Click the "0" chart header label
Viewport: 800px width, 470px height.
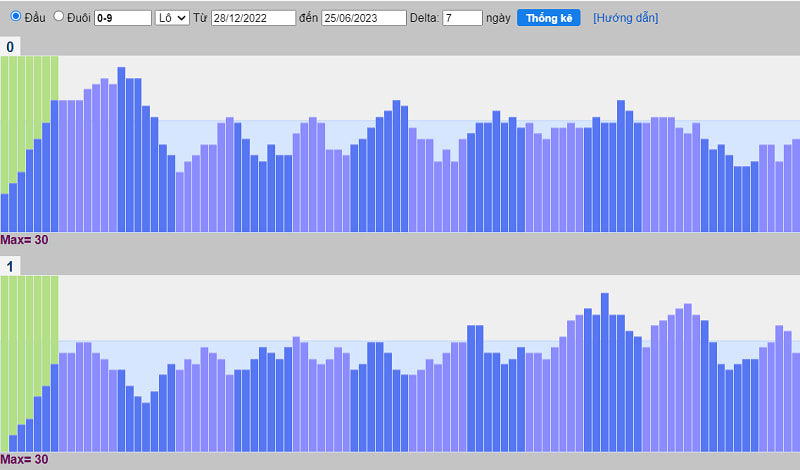click(10, 47)
